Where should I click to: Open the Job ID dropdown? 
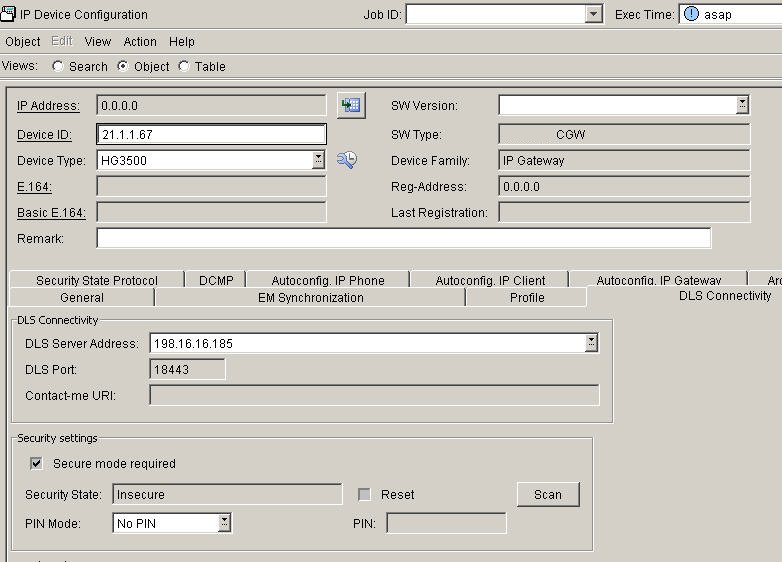coord(593,14)
